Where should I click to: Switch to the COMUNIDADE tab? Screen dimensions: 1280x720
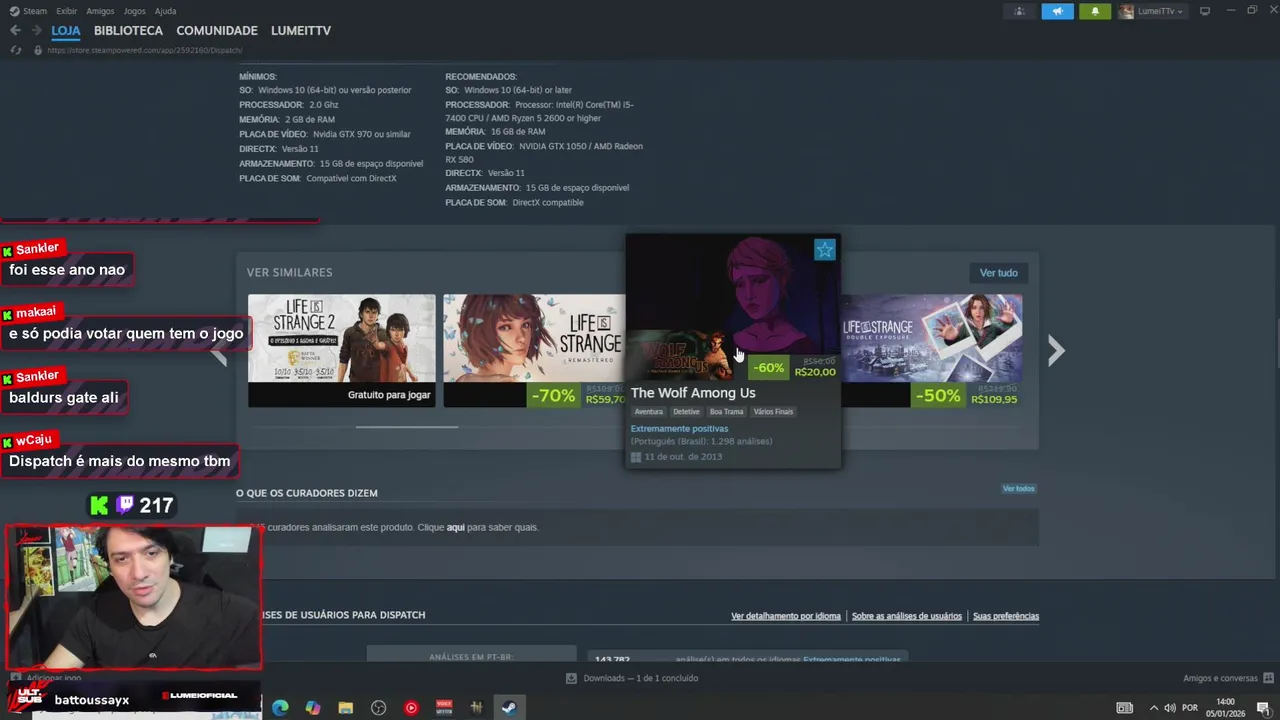pos(217,31)
